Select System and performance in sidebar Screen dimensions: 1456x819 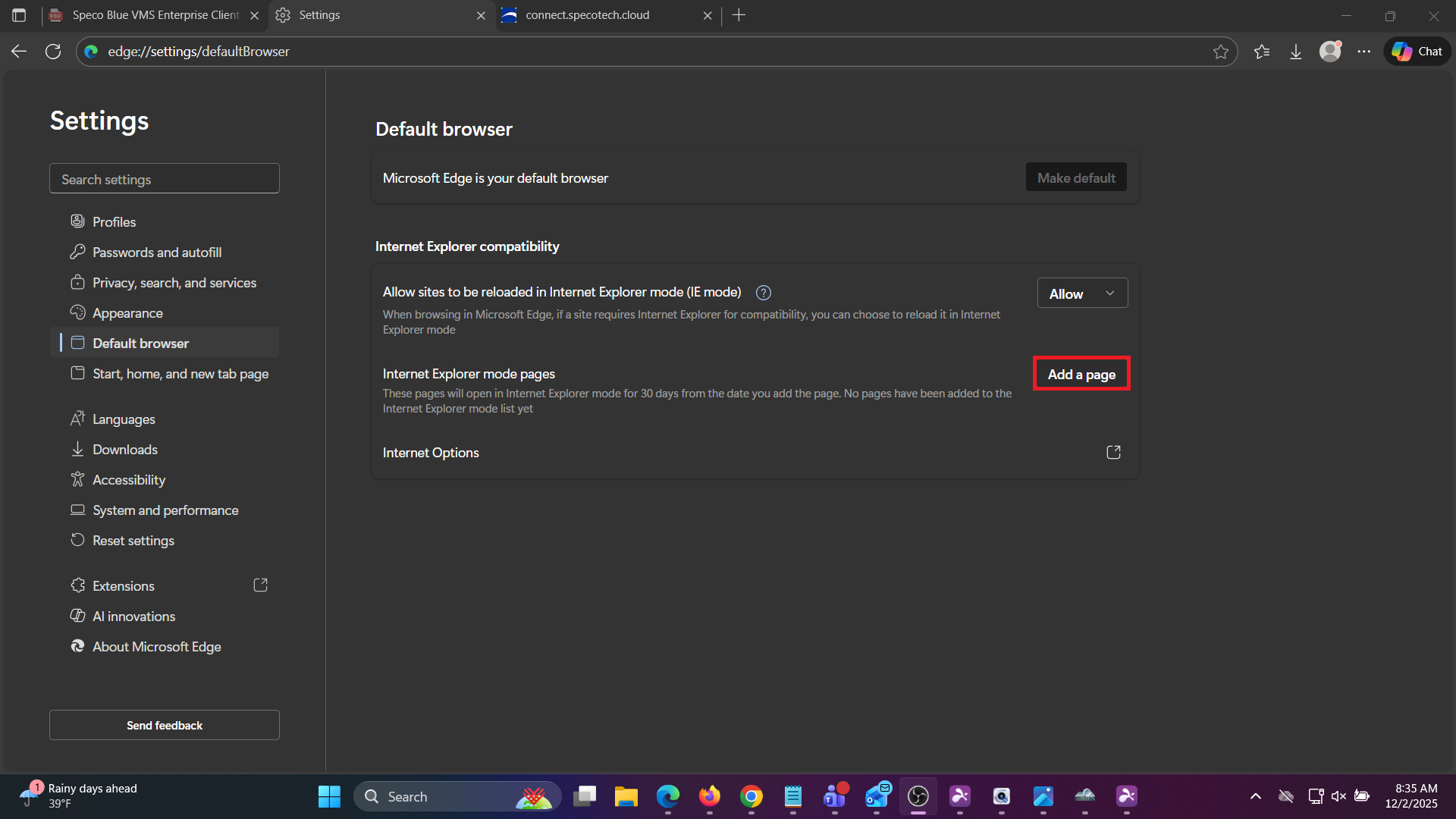point(165,510)
